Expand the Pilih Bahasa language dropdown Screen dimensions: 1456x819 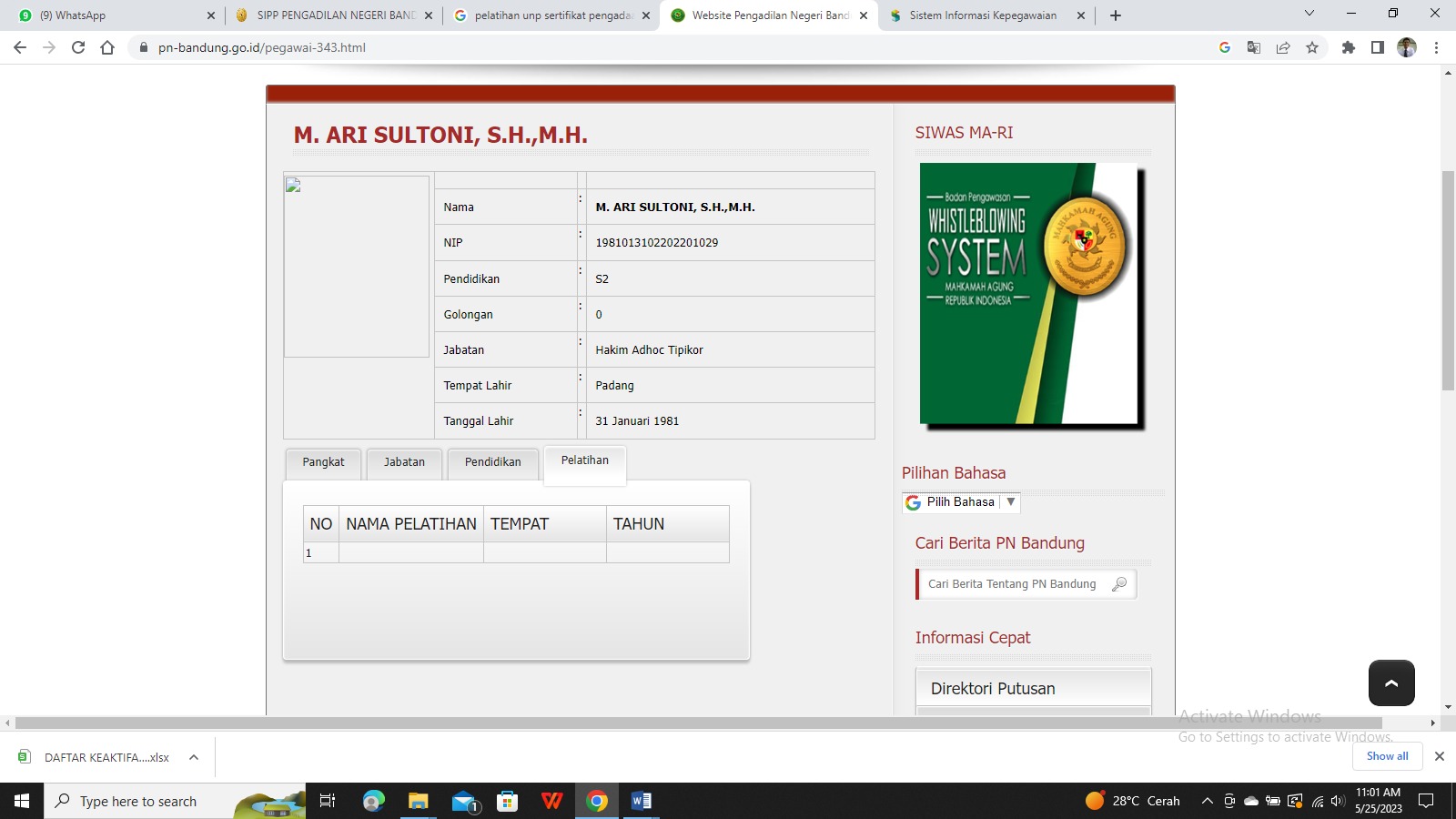tap(1010, 502)
